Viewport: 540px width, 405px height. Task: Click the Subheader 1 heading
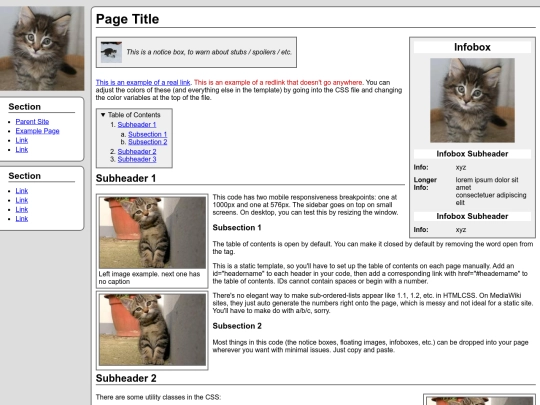pyautogui.click(x=126, y=178)
